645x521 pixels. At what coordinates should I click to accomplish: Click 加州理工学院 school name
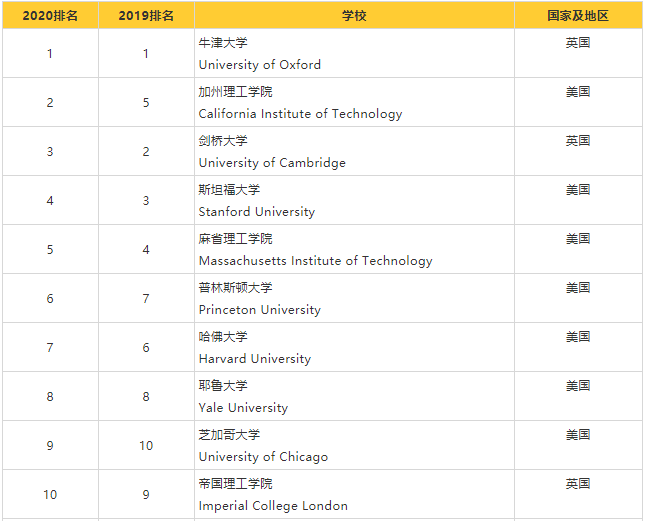tap(235, 92)
